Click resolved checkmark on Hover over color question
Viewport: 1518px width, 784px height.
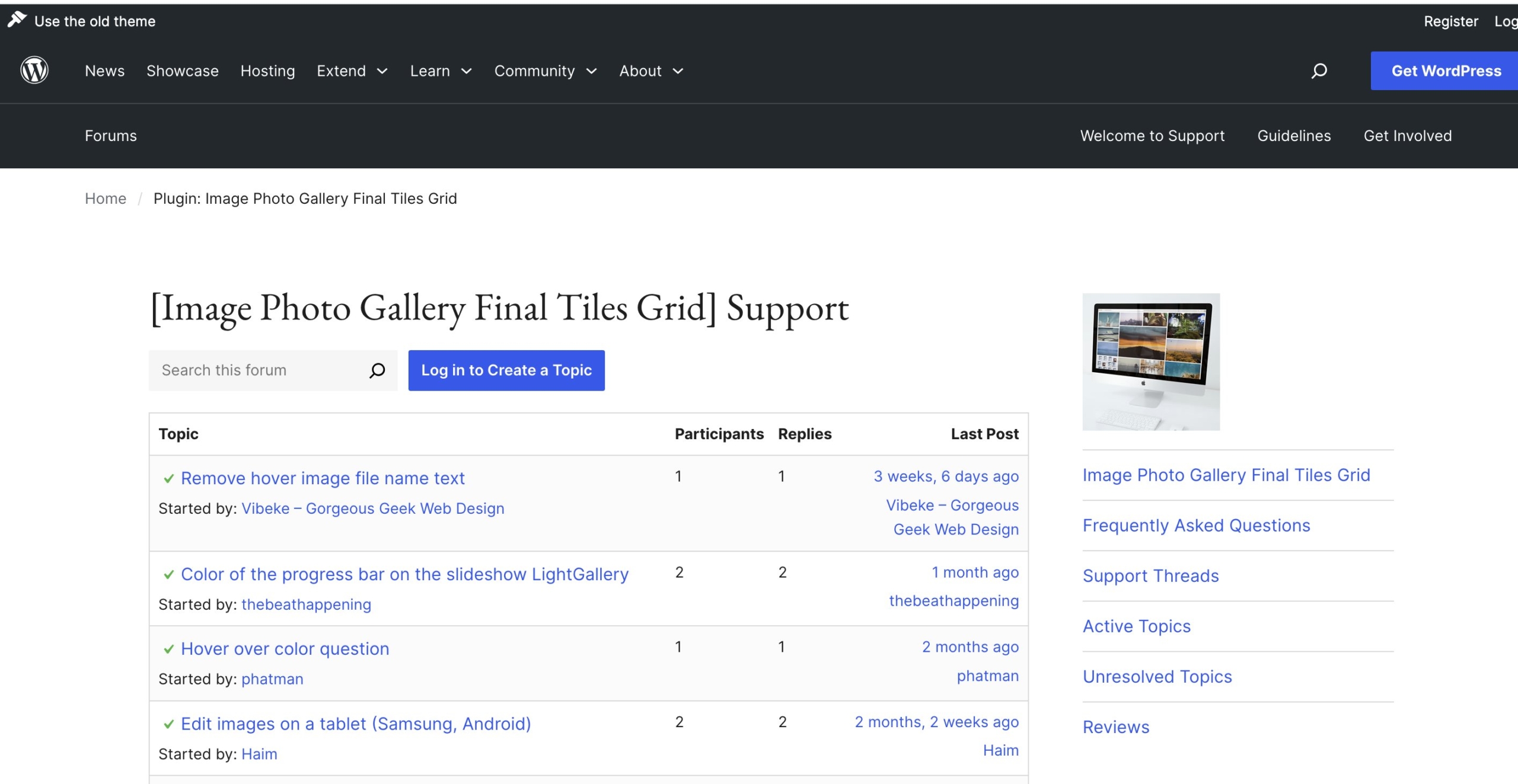tap(169, 649)
